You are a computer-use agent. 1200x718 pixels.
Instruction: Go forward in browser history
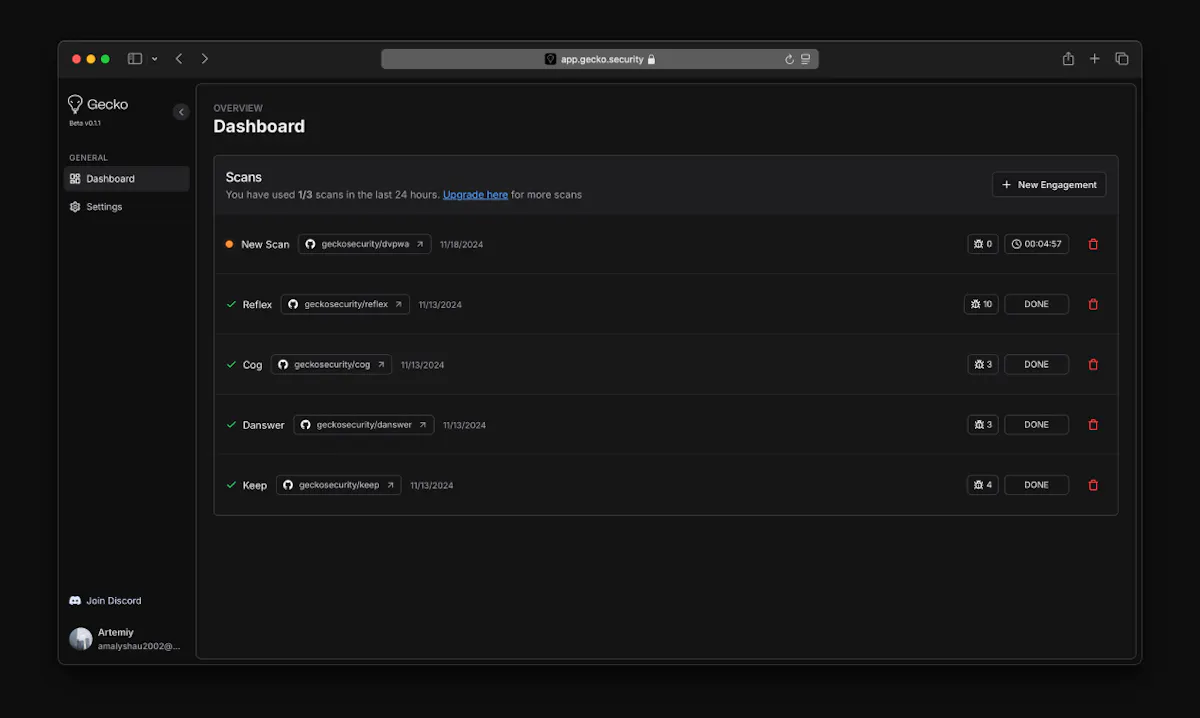tap(205, 59)
